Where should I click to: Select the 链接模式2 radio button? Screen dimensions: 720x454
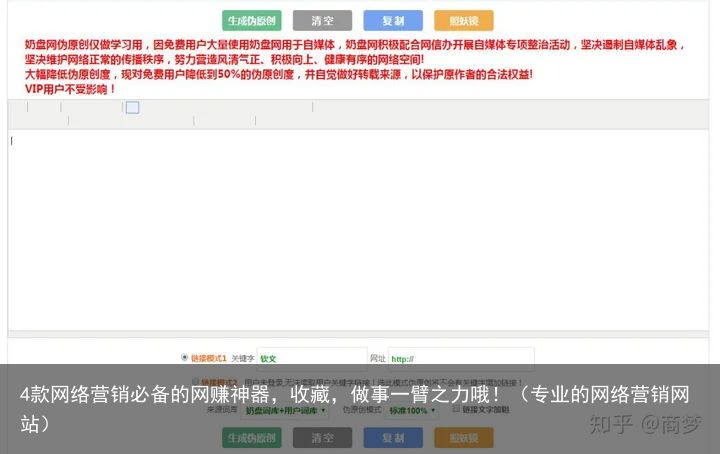tap(195, 381)
